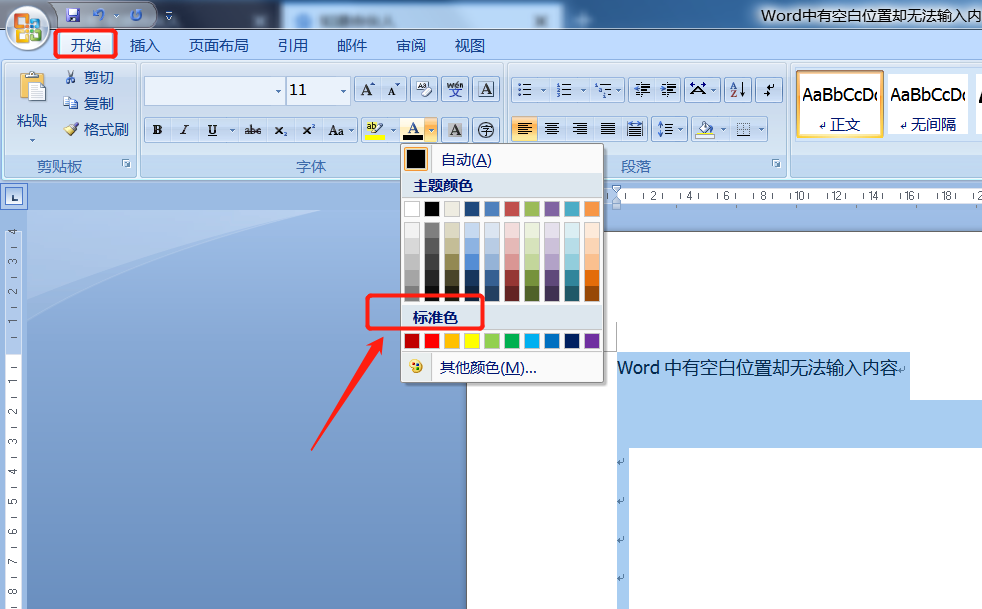Viewport: 982px width, 609px height.
Task: Open quick access toolbar customize arrow
Action: tap(168, 16)
